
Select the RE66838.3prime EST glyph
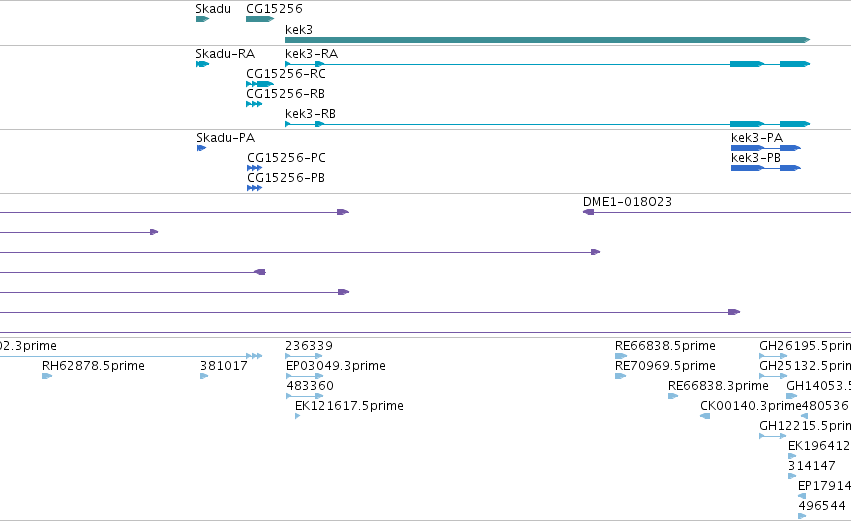click(673, 396)
